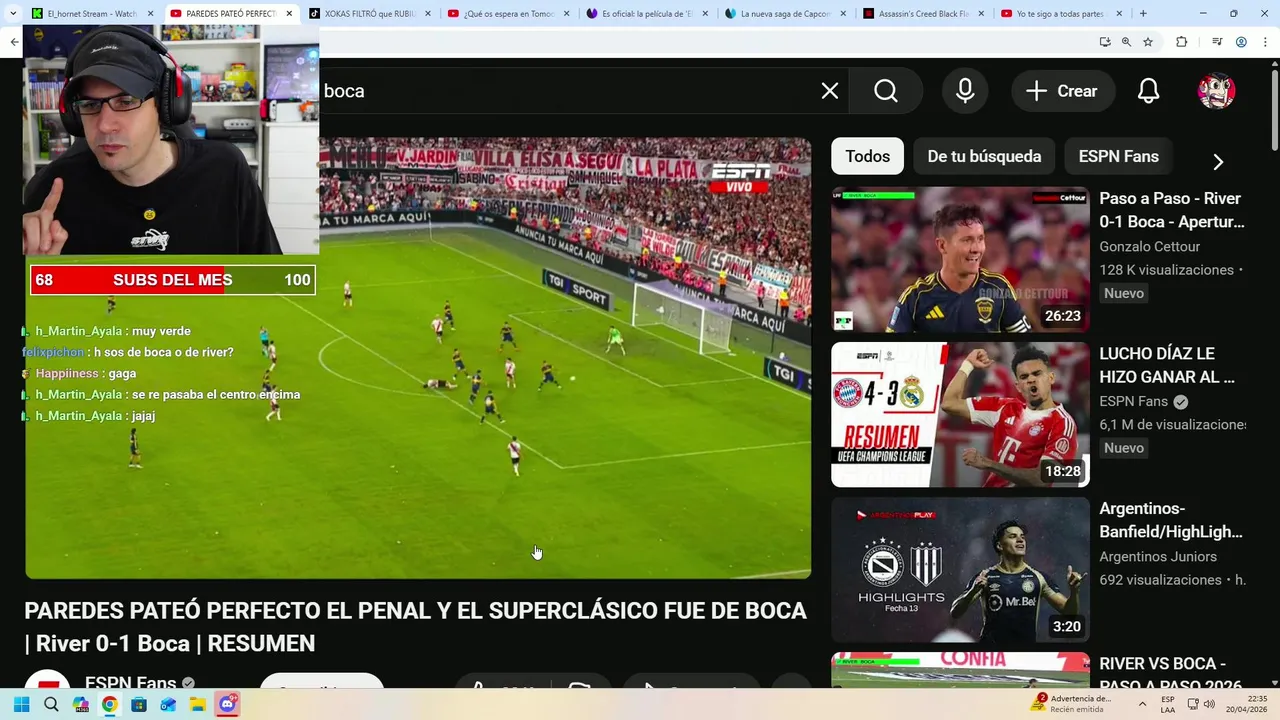1280x720 pixels.
Task: Open the RIVER VS BOCA PASO A PASO 2026 title
Action: (1171, 673)
